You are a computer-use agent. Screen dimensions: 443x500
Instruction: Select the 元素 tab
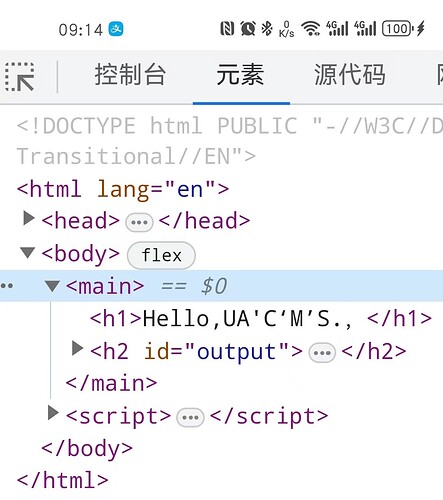[240, 75]
